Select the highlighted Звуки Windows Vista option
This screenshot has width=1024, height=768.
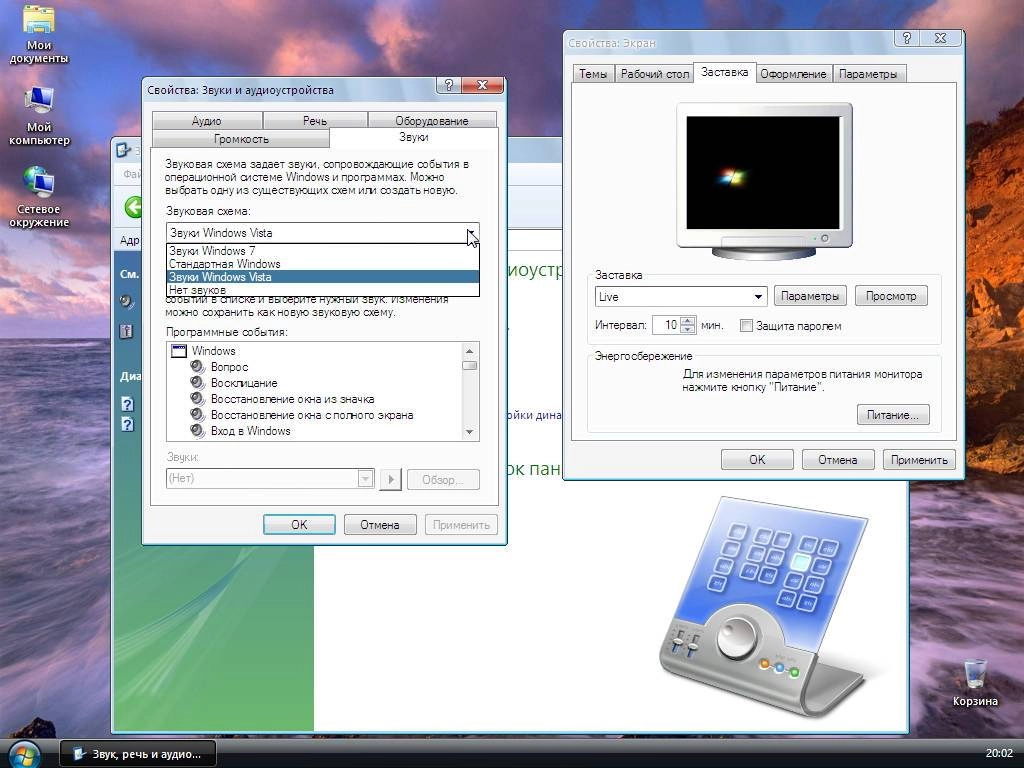323,277
